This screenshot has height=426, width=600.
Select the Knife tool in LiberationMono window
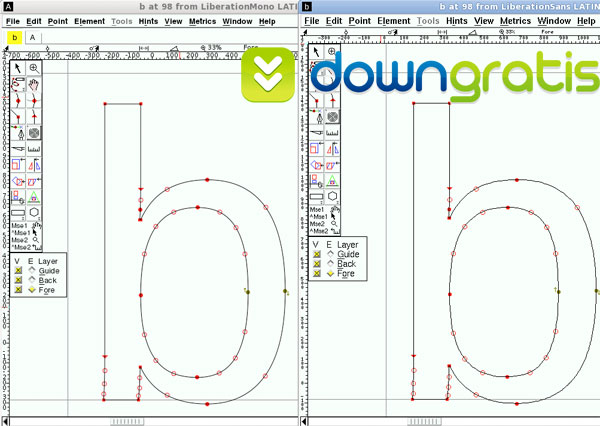tap(18, 149)
